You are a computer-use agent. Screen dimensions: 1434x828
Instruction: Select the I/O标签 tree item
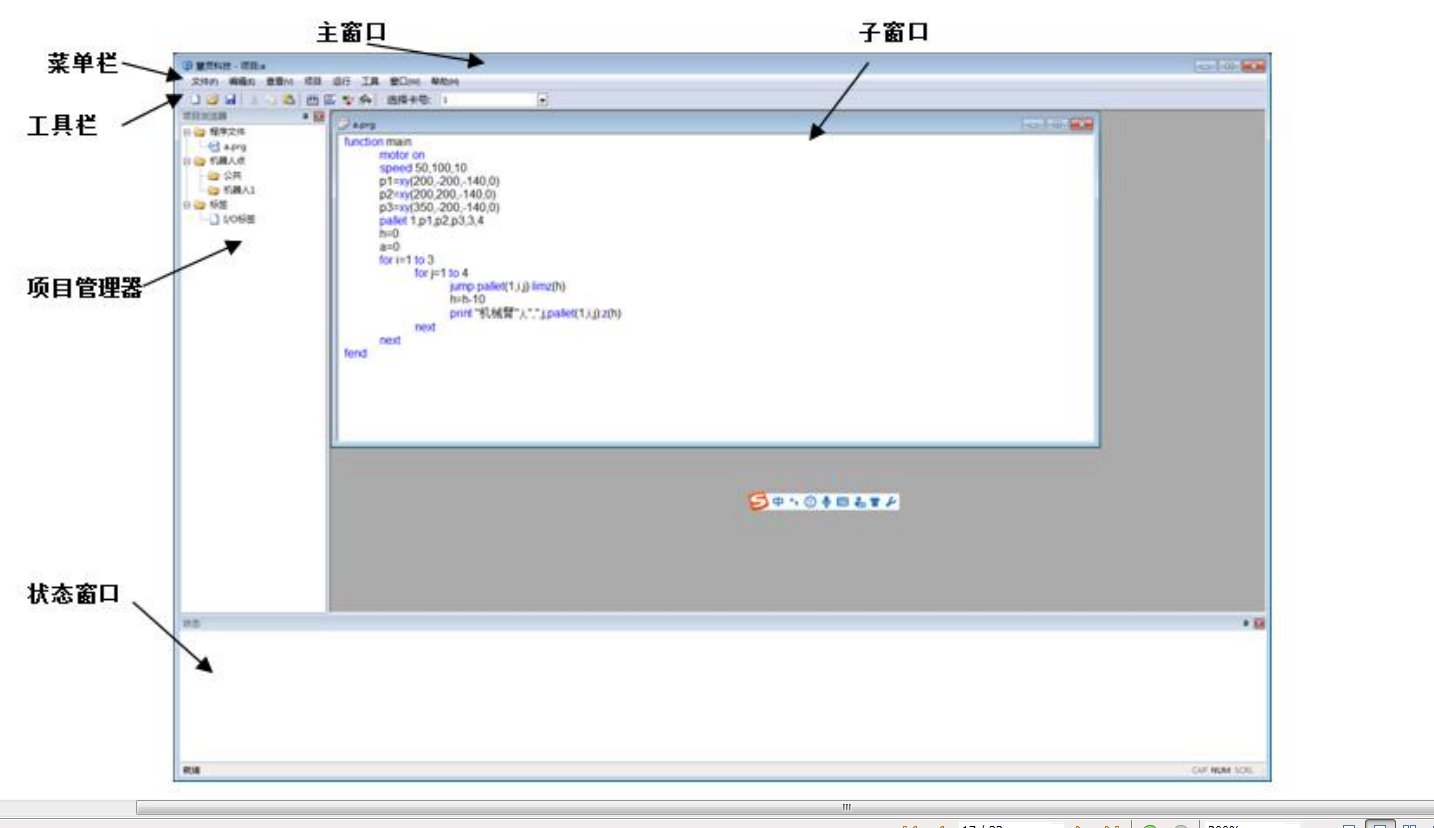click(238, 220)
